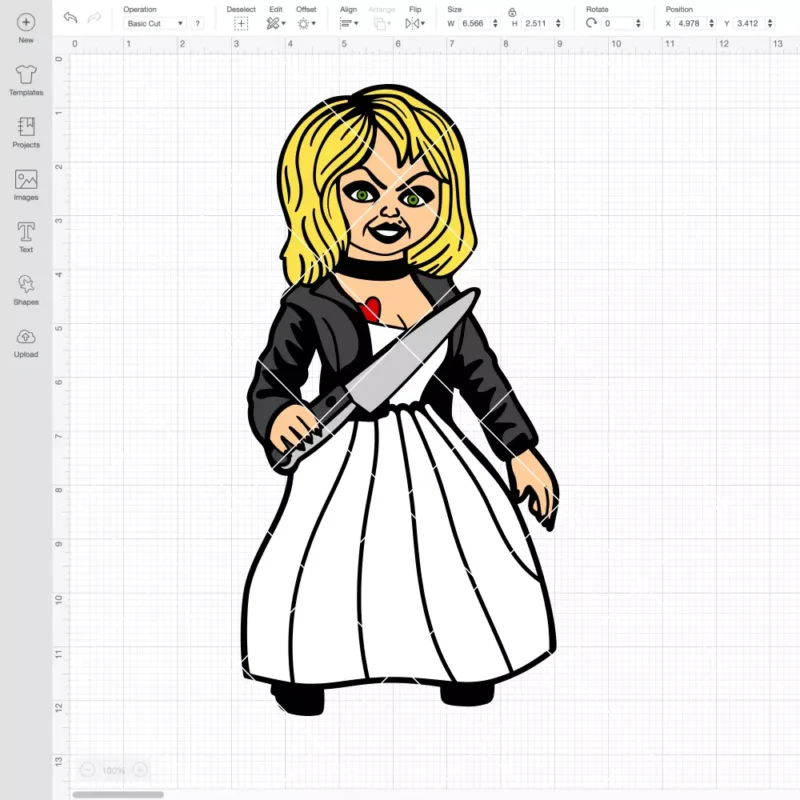This screenshot has height=800, width=800.
Task: Open the Shapes panel
Action: [x=26, y=290]
